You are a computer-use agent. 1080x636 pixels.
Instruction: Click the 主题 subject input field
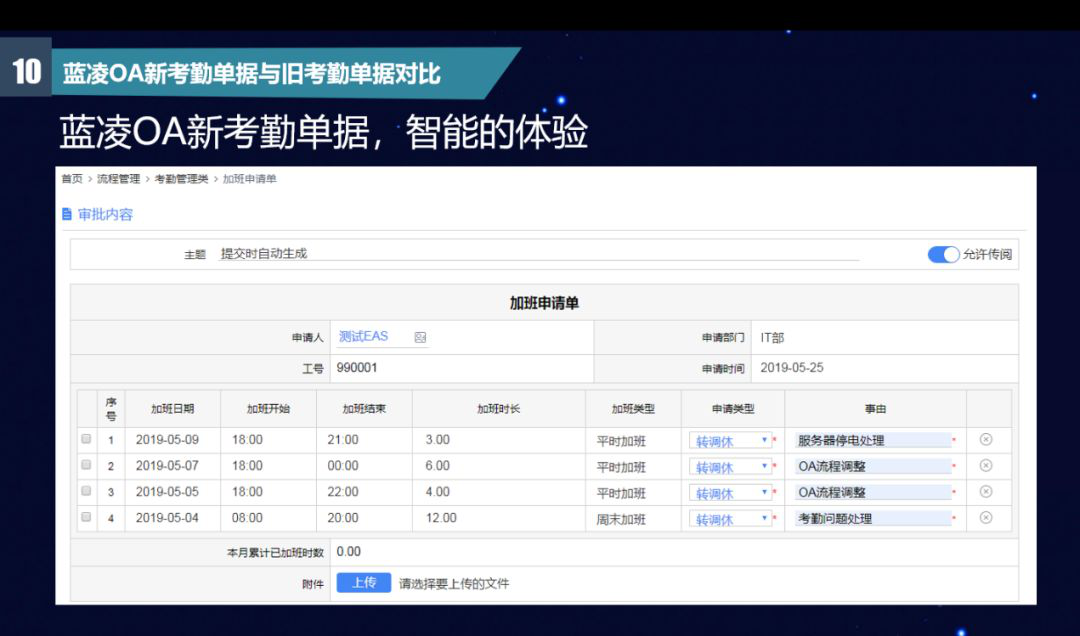538,254
